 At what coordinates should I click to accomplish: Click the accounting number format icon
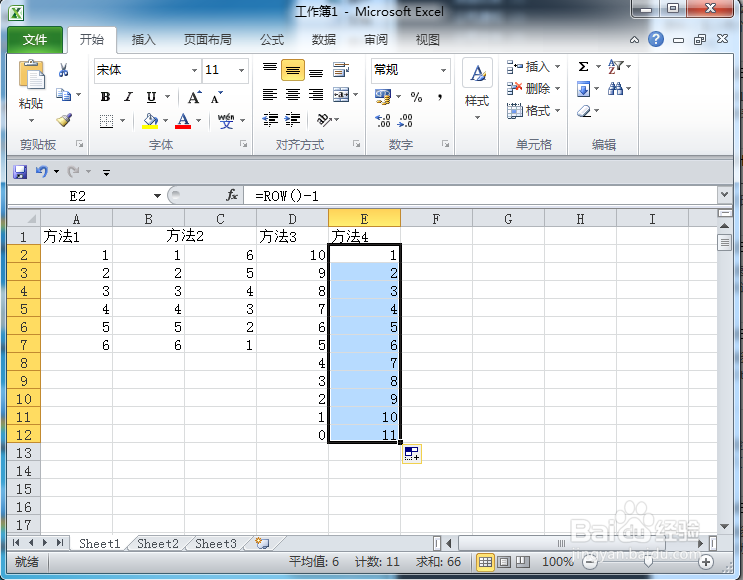[383, 97]
